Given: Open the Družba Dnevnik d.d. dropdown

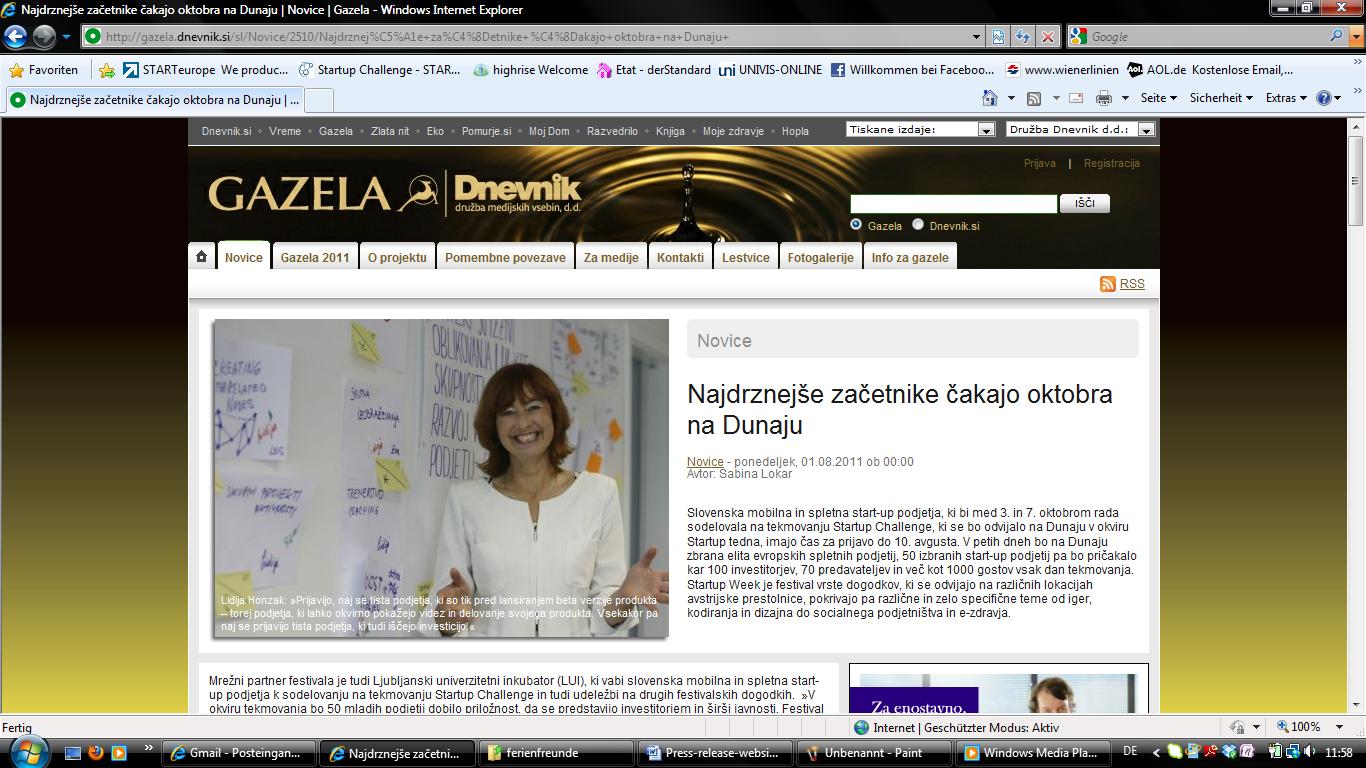Looking at the screenshot, I should point(1146,130).
